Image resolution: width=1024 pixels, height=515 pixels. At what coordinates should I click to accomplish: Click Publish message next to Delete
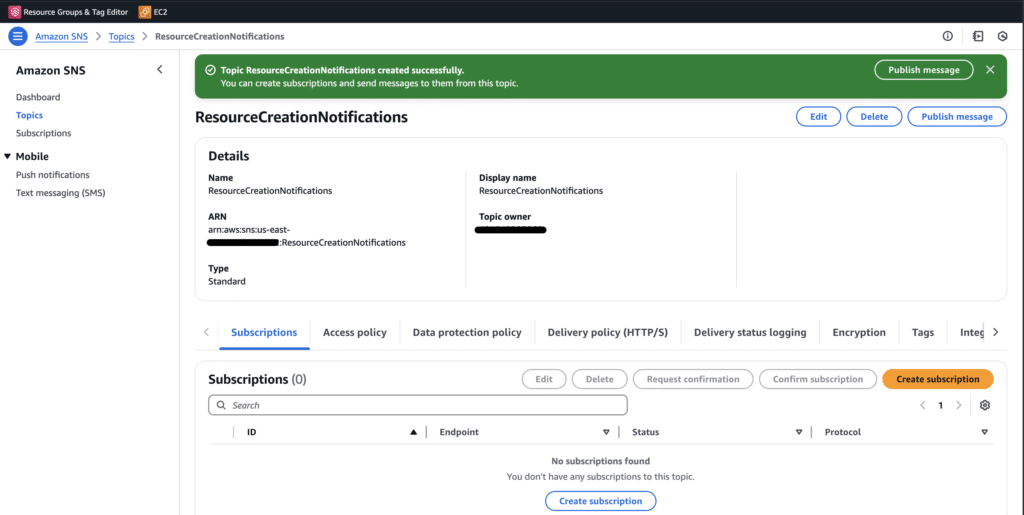pyautogui.click(x=957, y=117)
